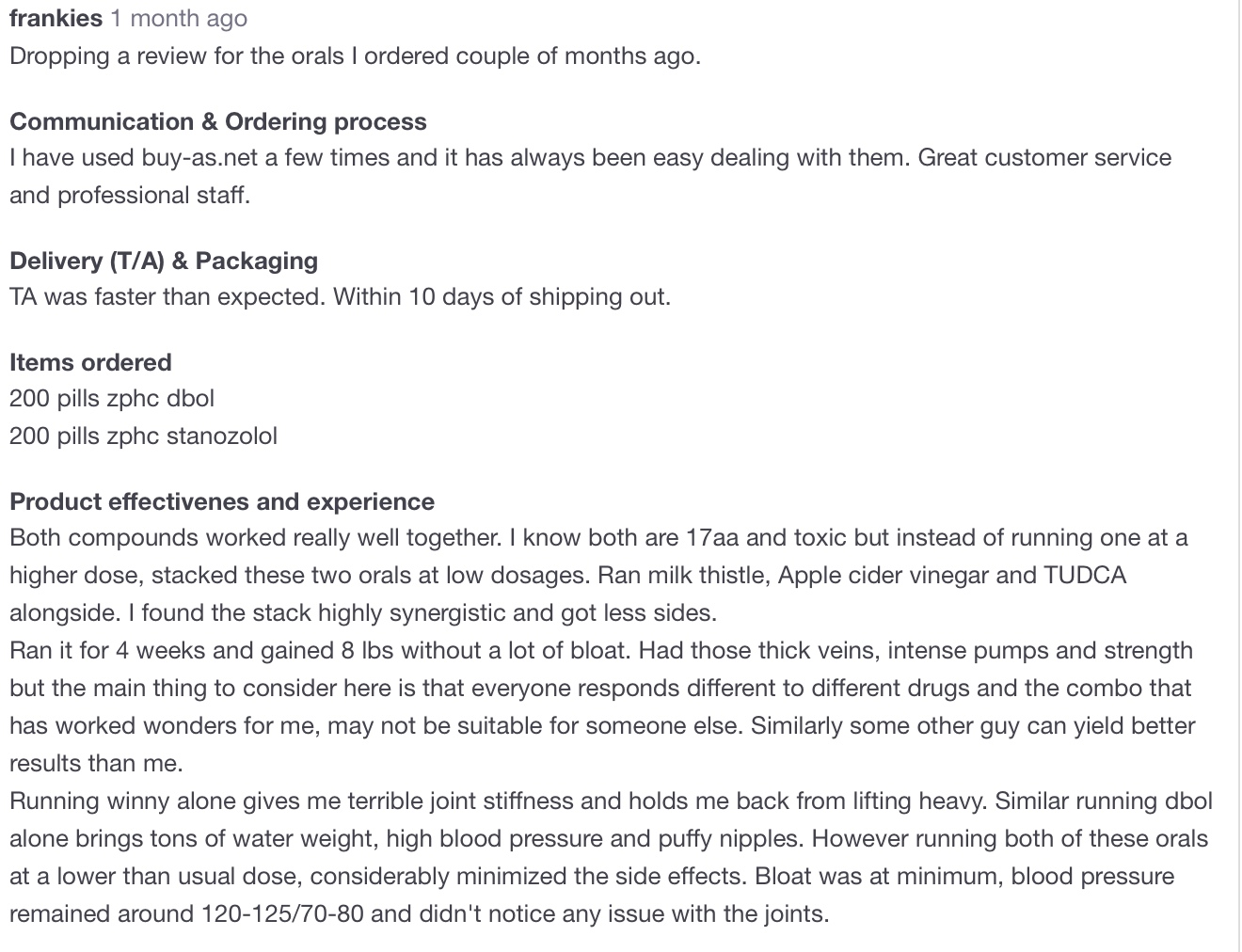
Task: Click the "and professional staff." line
Action: coord(130,195)
